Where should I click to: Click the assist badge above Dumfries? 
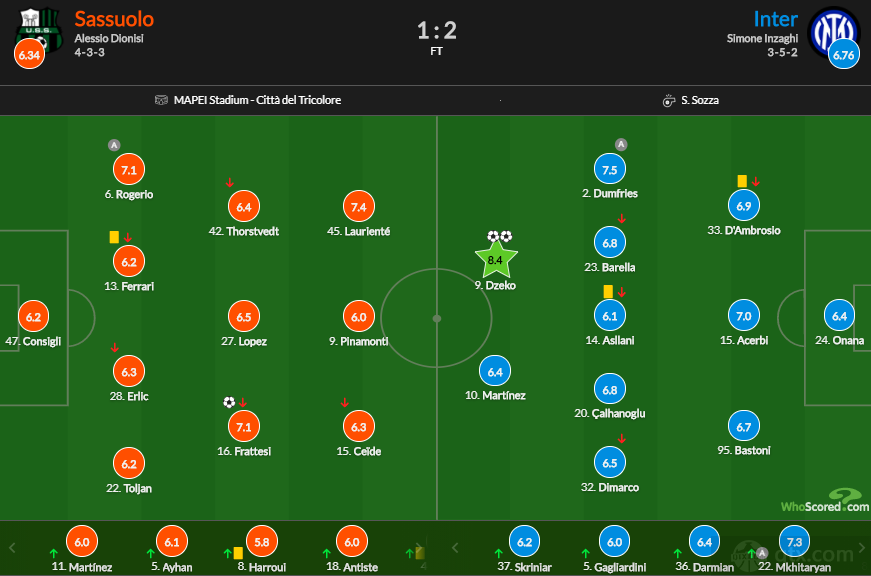(621, 144)
